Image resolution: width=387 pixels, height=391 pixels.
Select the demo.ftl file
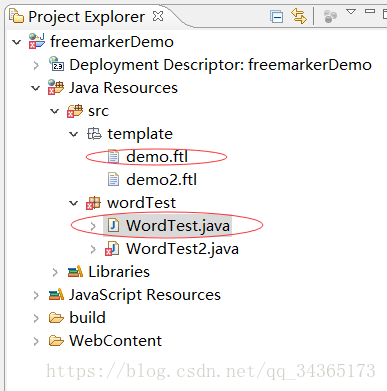pos(157,157)
